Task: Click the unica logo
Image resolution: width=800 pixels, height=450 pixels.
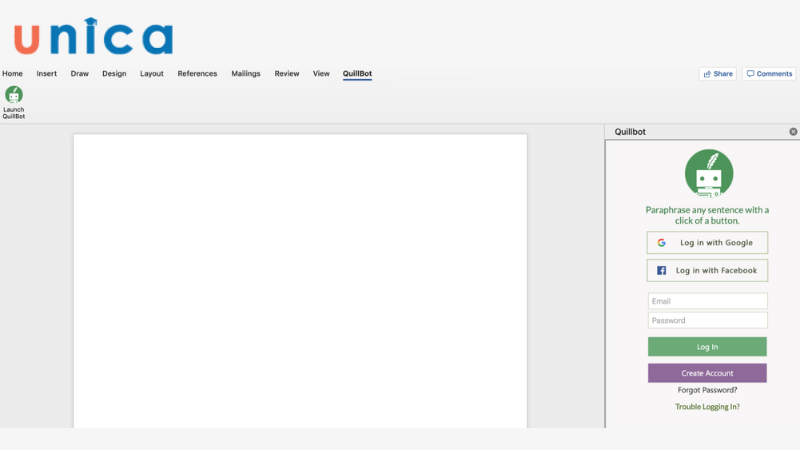Action: click(93, 36)
